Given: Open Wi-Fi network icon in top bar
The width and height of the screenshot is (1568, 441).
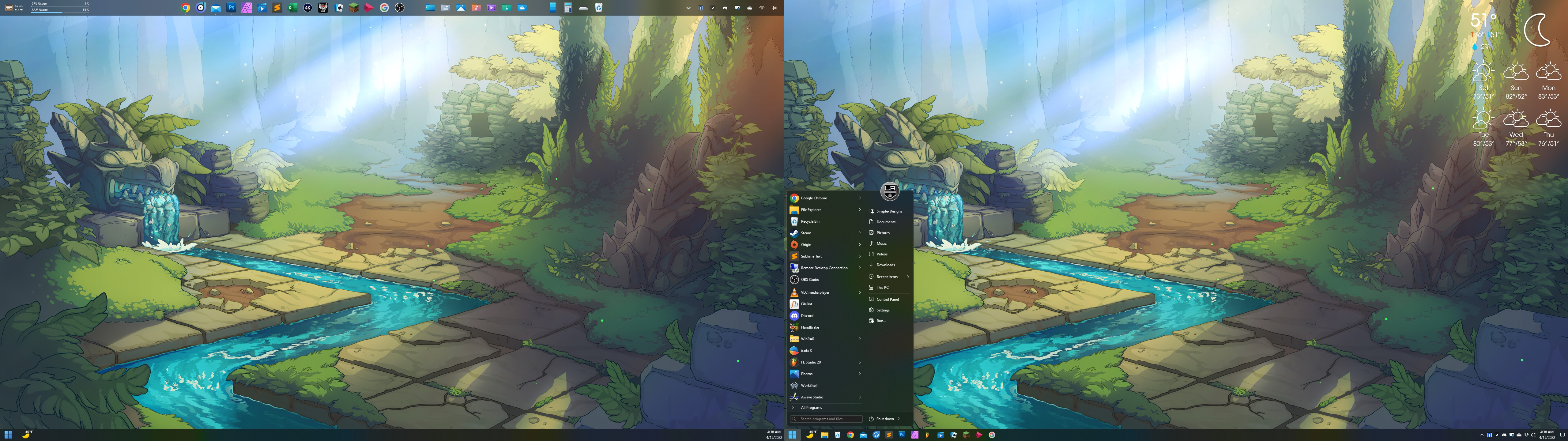Looking at the screenshot, I should pos(762,8).
